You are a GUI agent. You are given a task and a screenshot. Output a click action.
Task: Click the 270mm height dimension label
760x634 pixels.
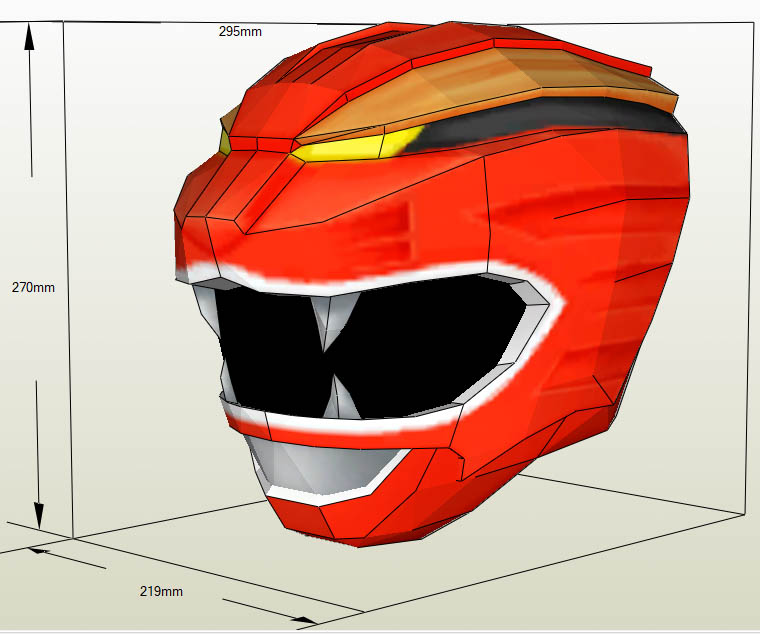coord(33,287)
